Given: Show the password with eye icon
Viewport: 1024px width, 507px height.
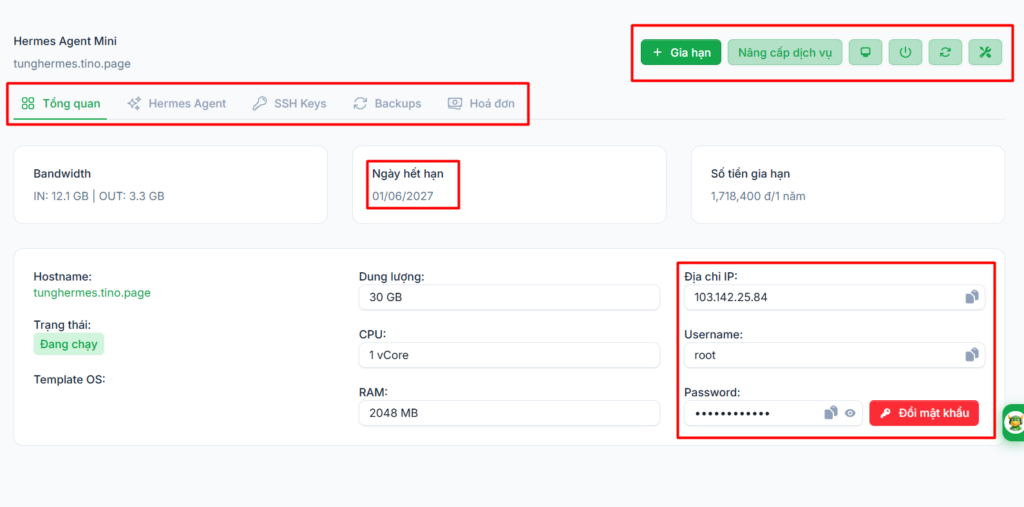Looking at the screenshot, I should click(850, 413).
